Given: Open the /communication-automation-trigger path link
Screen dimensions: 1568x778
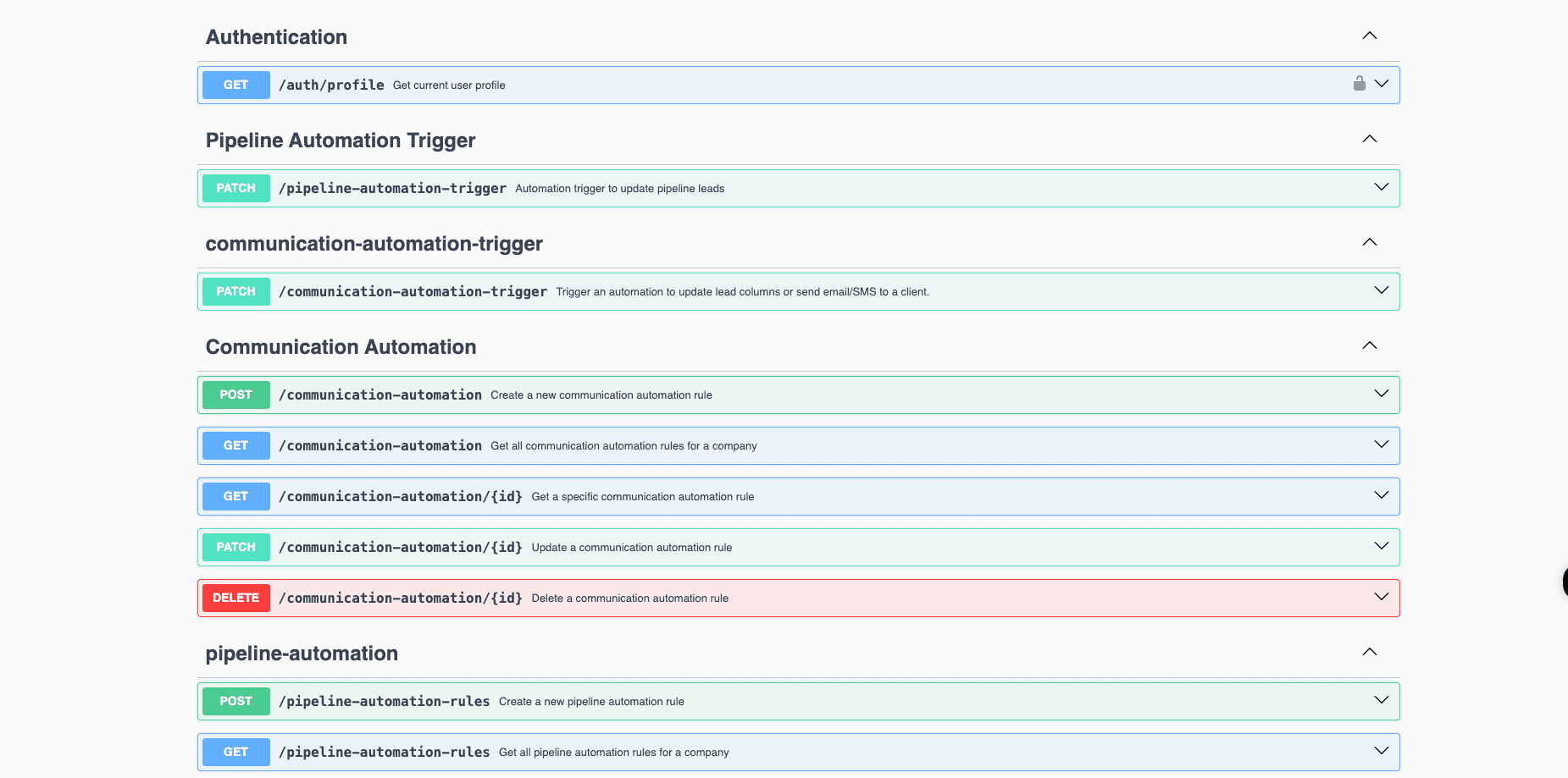Looking at the screenshot, I should (413, 291).
